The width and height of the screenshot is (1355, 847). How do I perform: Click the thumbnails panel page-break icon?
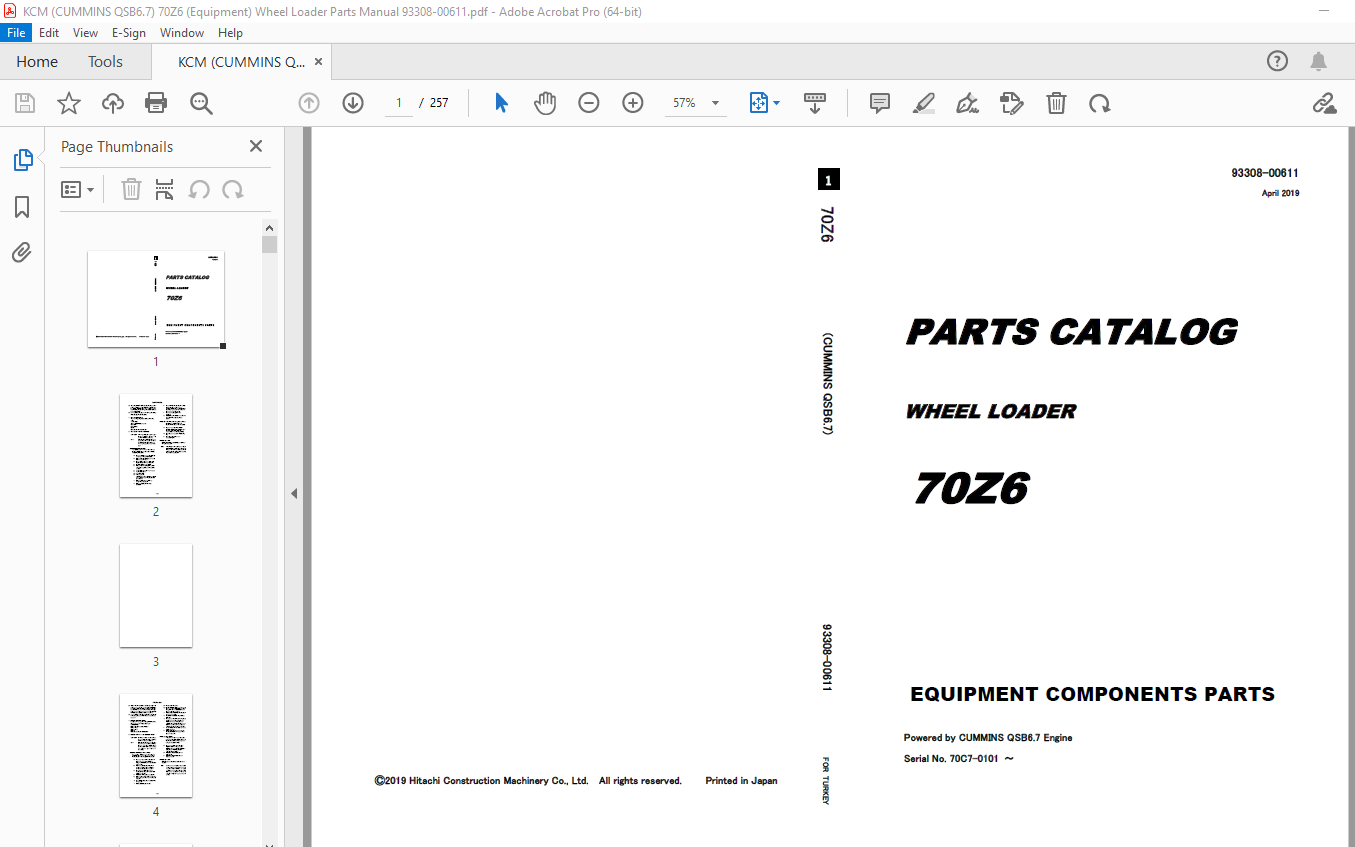click(x=165, y=189)
